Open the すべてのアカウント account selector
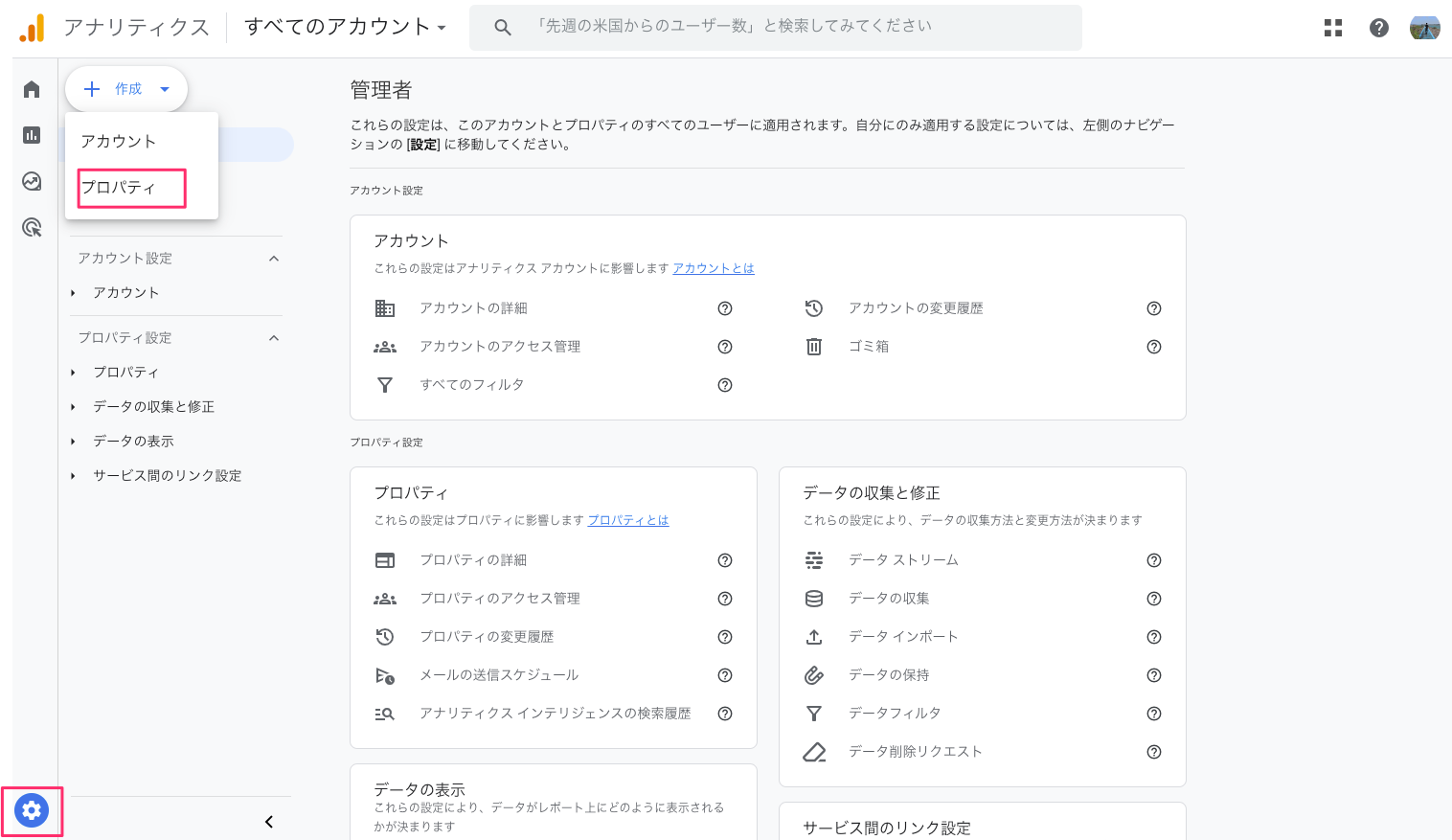 pos(345,27)
